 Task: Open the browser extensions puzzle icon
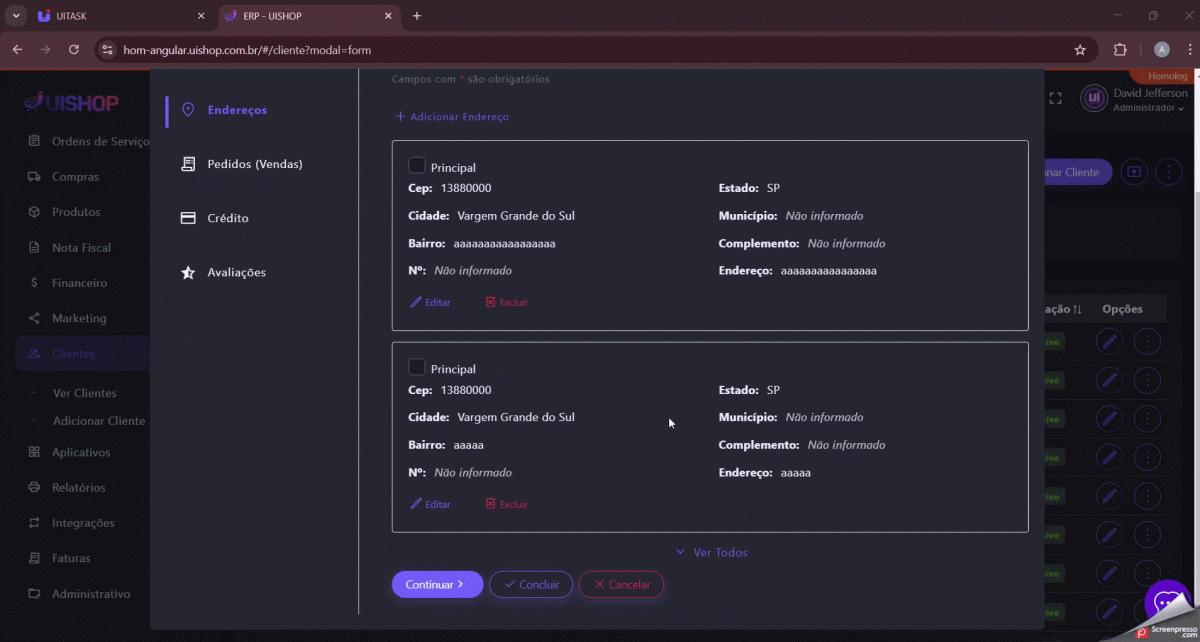pos(1120,50)
